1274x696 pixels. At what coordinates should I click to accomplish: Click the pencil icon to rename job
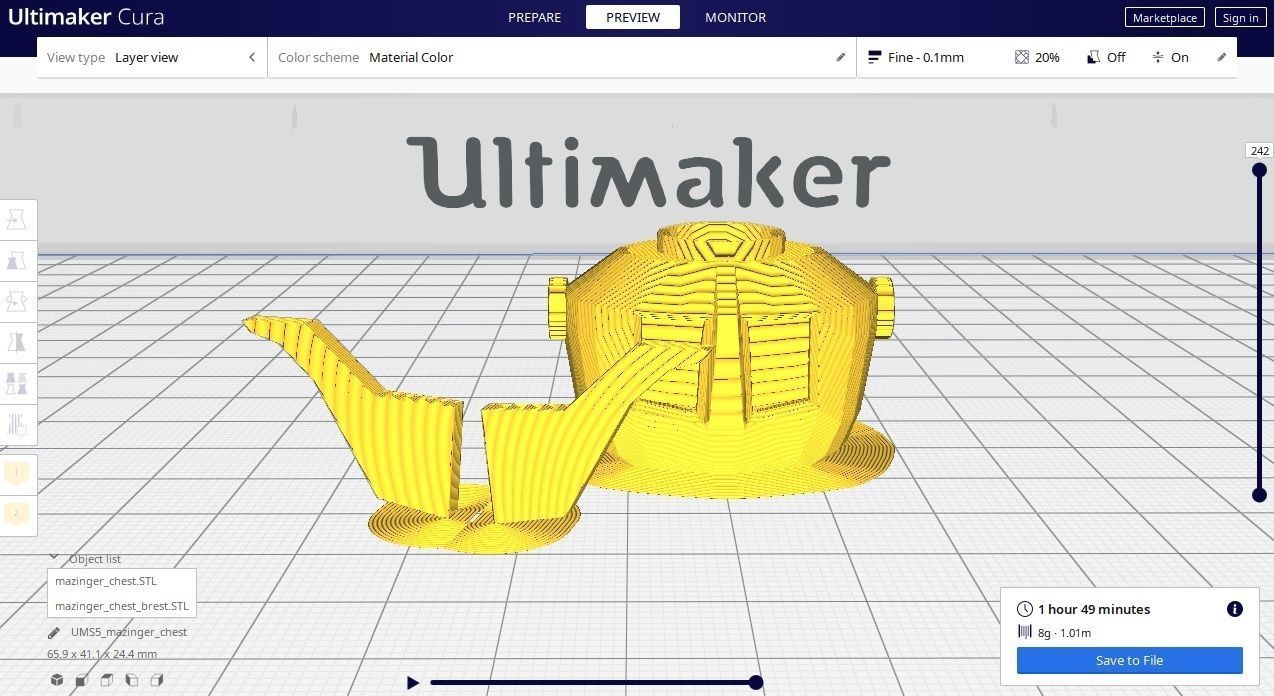pyautogui.click(x=54, y=632)
